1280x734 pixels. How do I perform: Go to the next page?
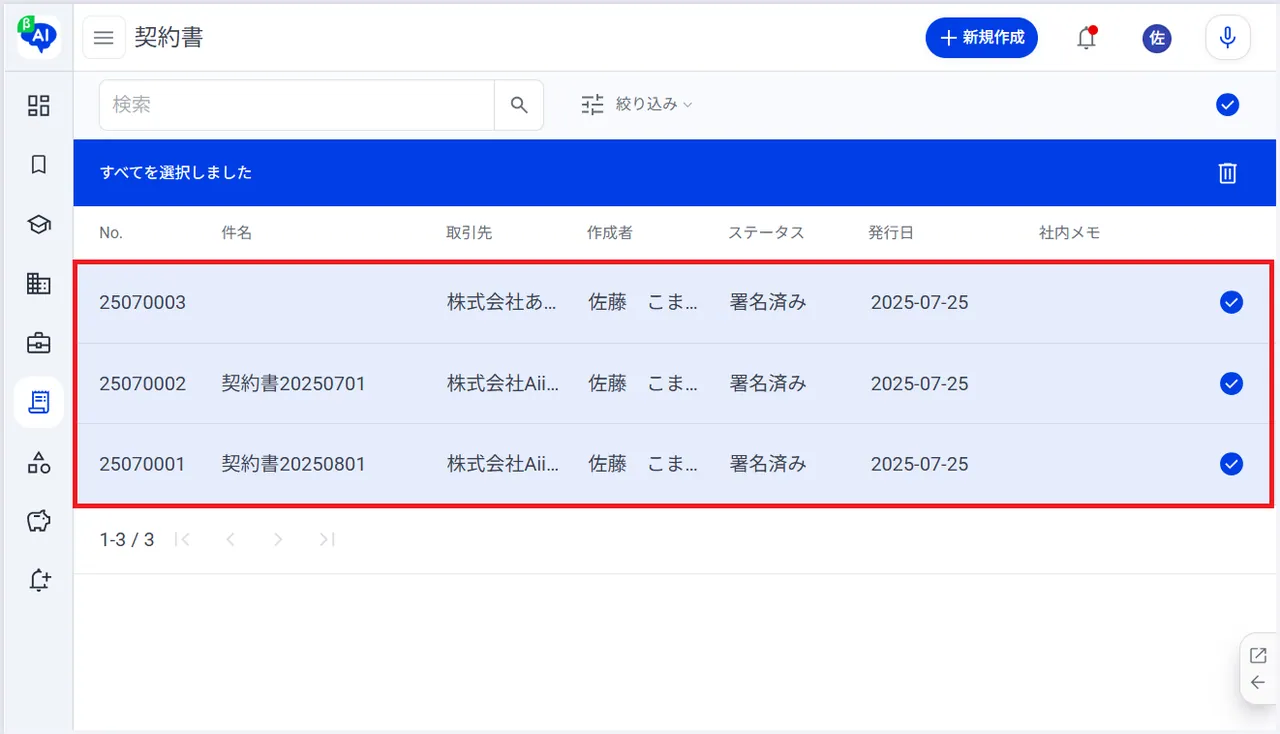(x=278, y=540)
